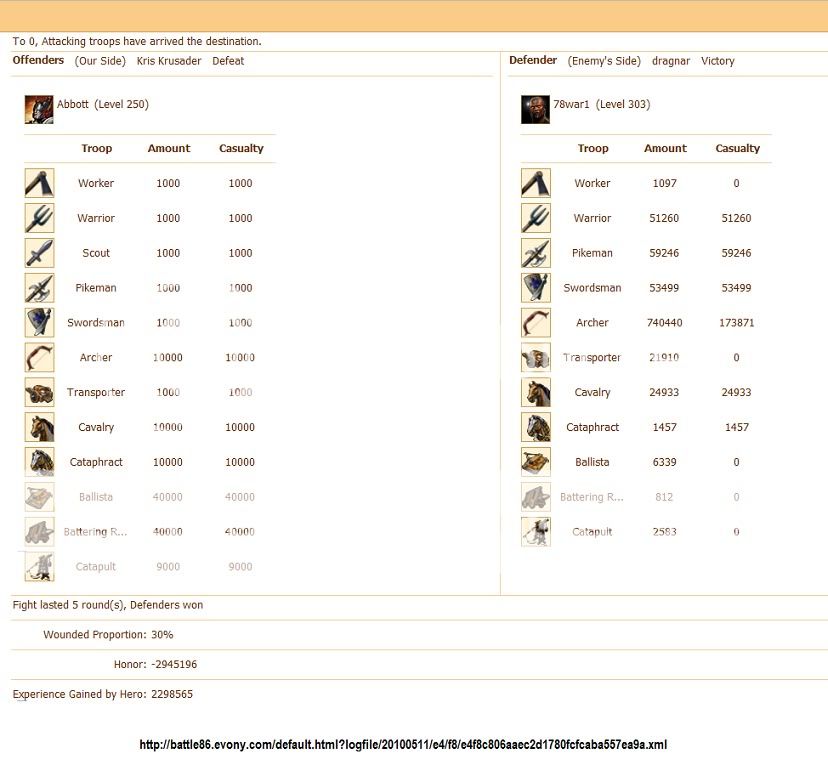Click the Offenders' Worker troop icon

(39, 183)
